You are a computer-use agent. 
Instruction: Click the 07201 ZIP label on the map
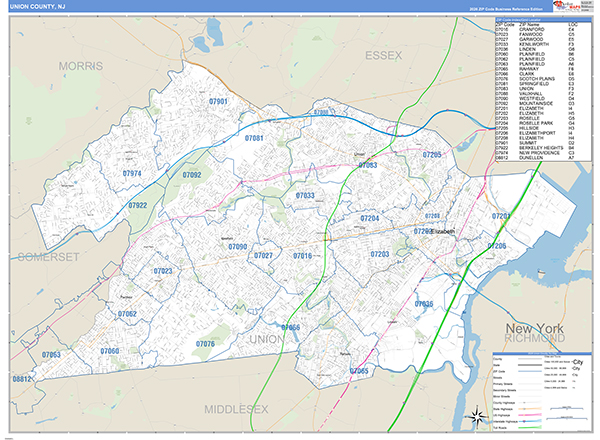(501, 216)
